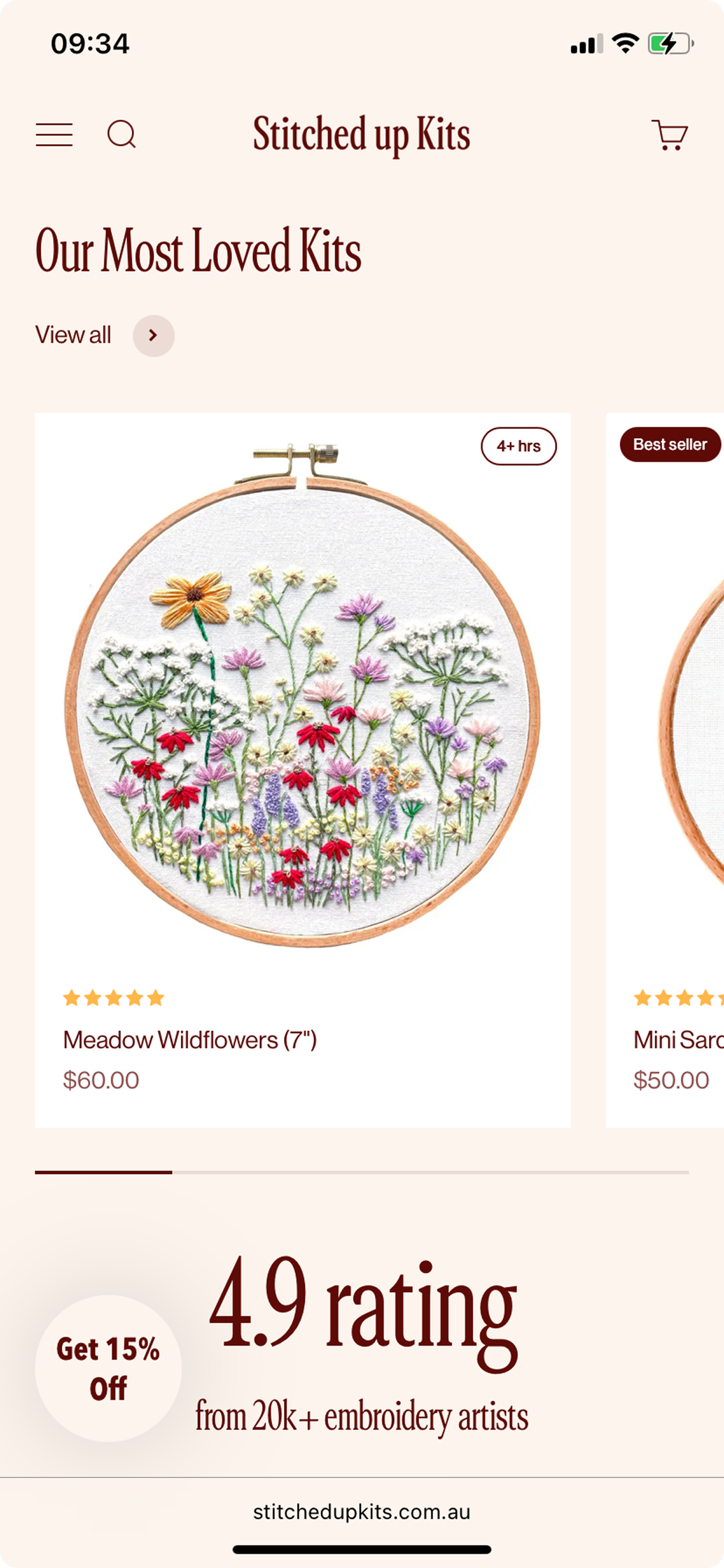Select the Meadow Wildflowers (7") product title

[190, 1039]
